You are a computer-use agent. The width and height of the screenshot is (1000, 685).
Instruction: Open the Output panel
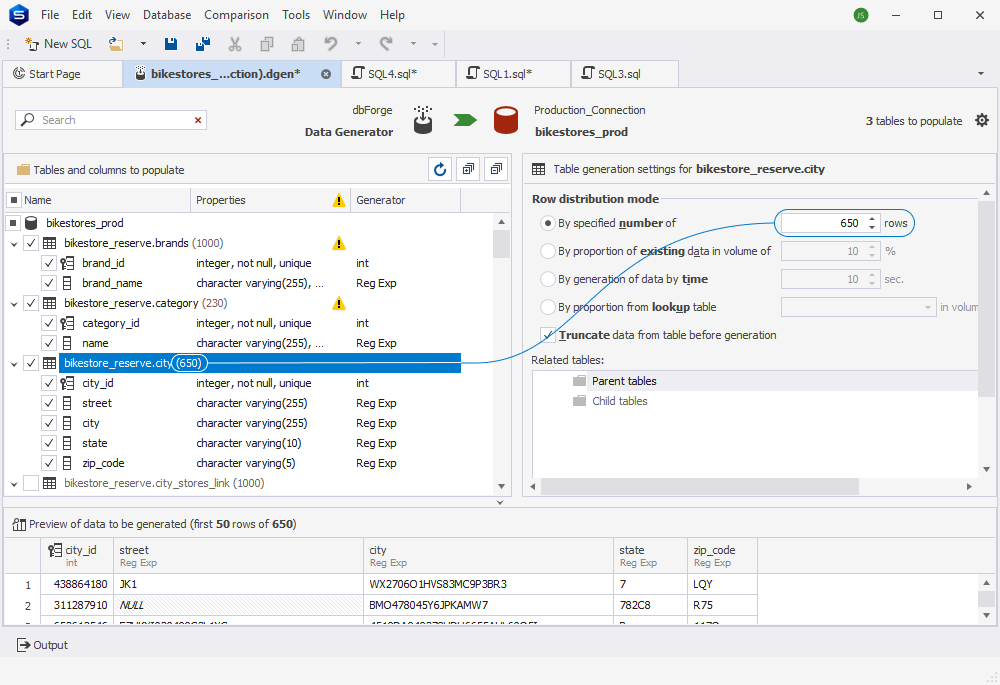click(x=42, y=645)
